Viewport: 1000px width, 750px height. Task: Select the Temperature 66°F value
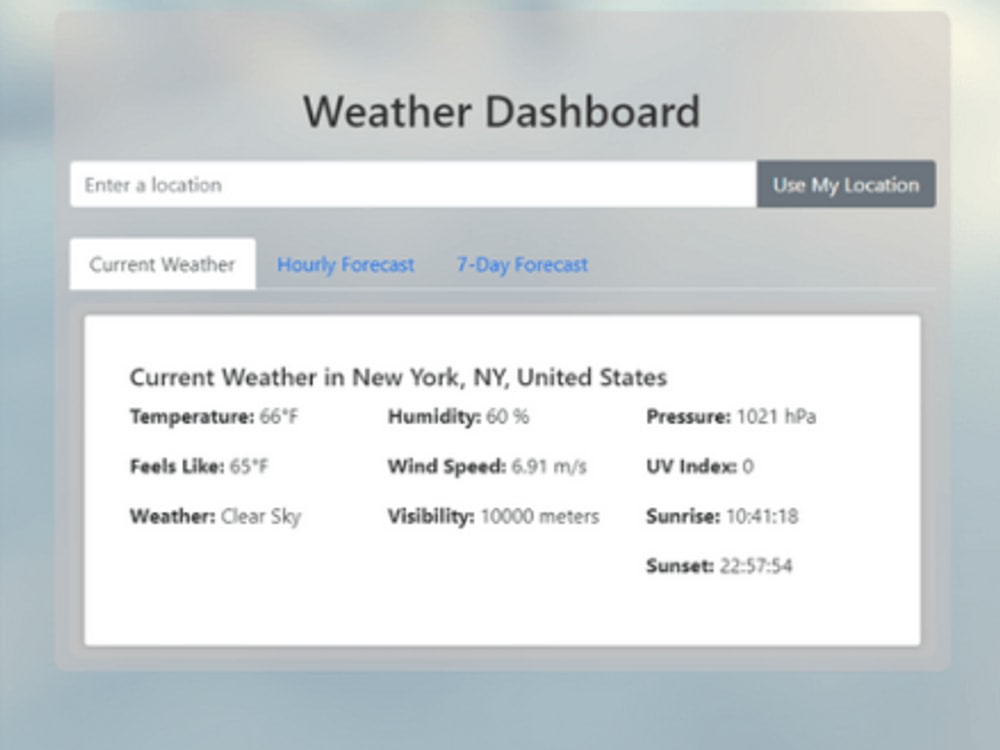(x=214, y=416)
